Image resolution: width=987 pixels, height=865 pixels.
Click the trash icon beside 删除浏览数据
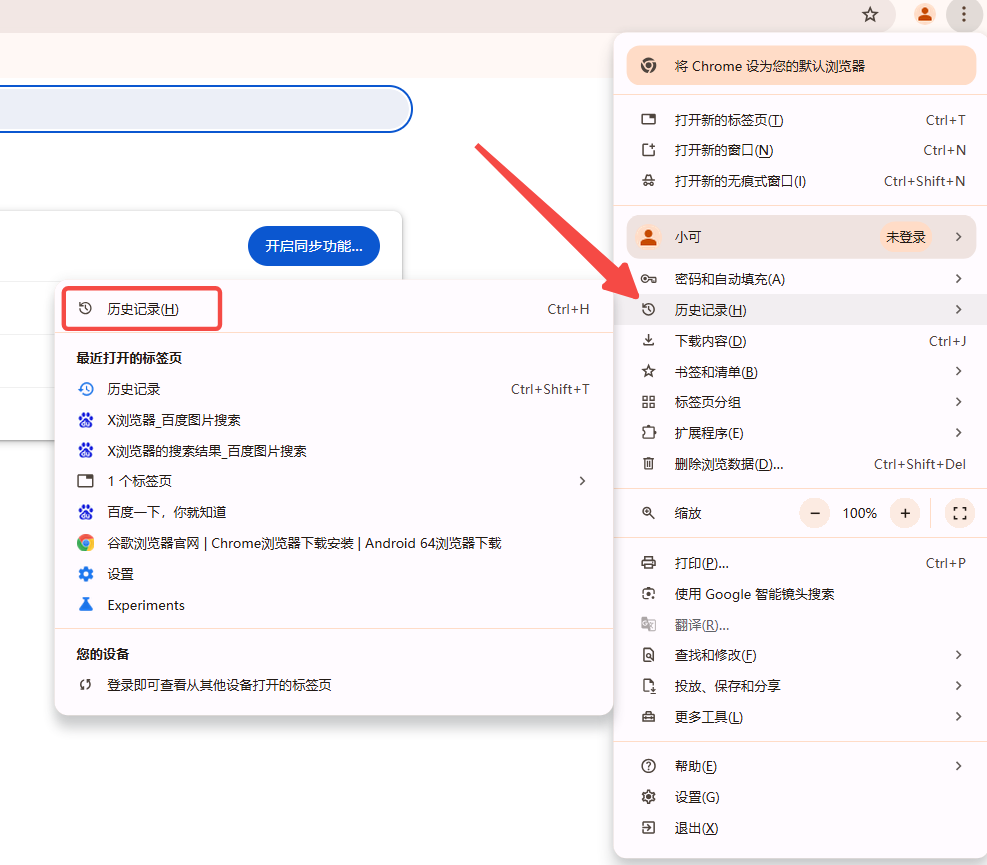click(x=648, y=464)
